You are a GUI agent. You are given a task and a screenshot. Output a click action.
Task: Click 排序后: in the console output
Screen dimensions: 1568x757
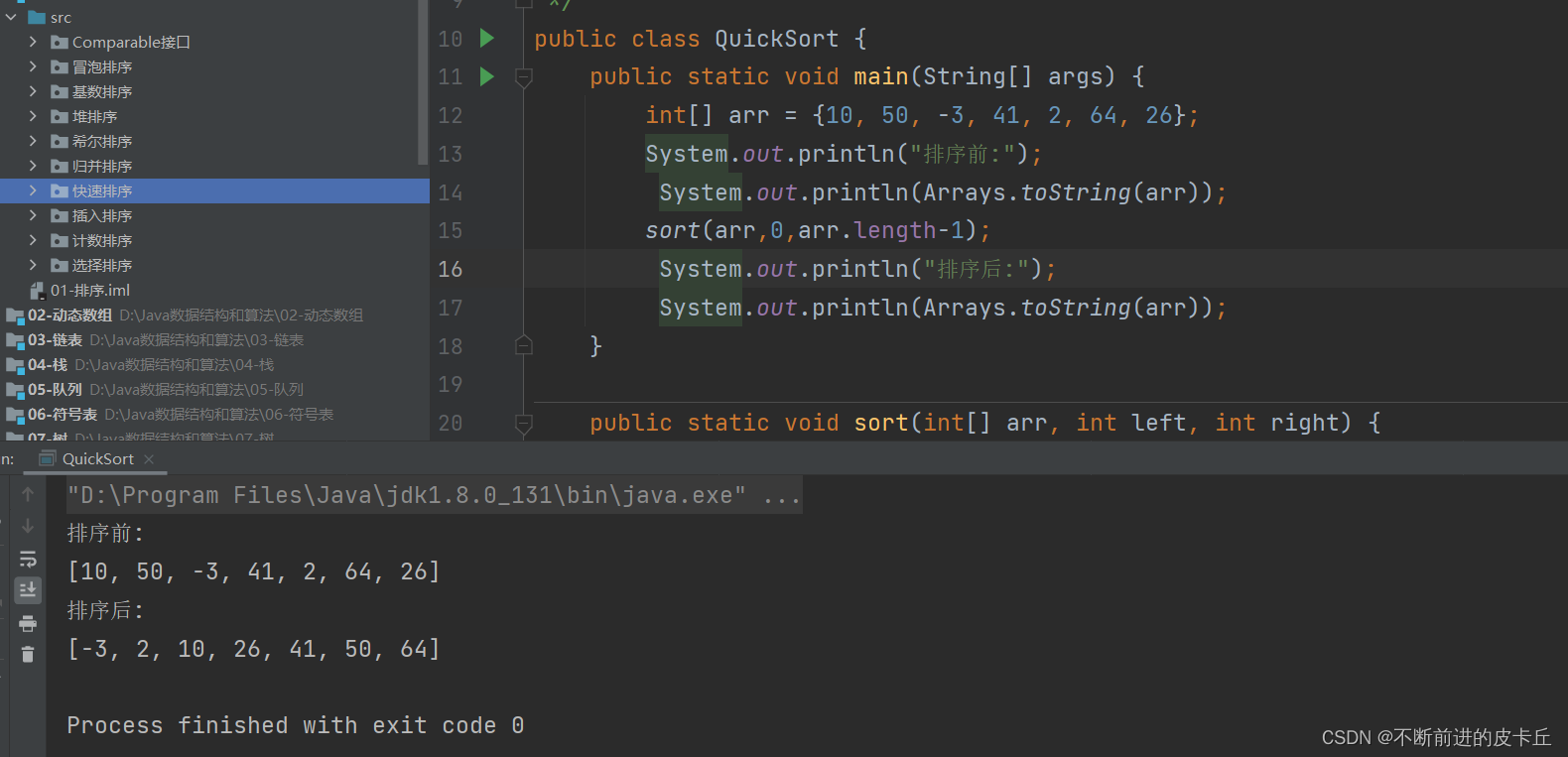click(x=105, y=610)
